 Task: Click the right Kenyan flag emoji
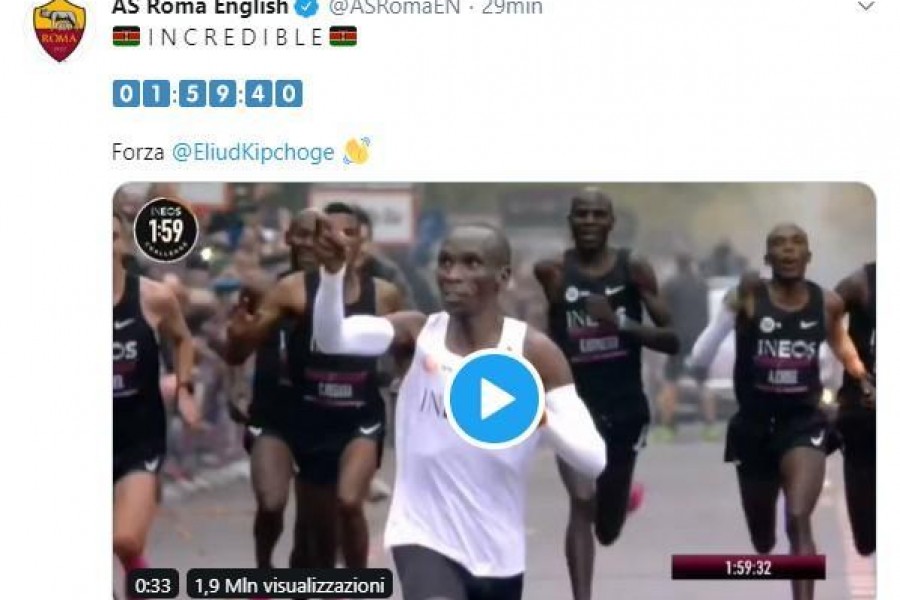pyautogui.click(x=343, y=37)
